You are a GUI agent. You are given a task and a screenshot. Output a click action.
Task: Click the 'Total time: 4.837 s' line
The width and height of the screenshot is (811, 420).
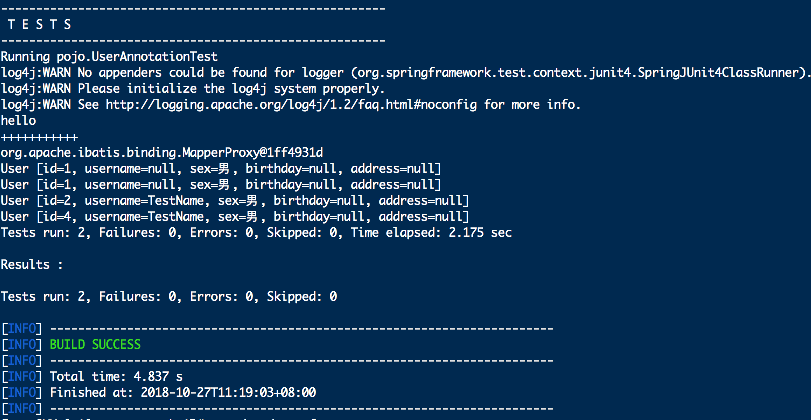(x=116, y=377)
